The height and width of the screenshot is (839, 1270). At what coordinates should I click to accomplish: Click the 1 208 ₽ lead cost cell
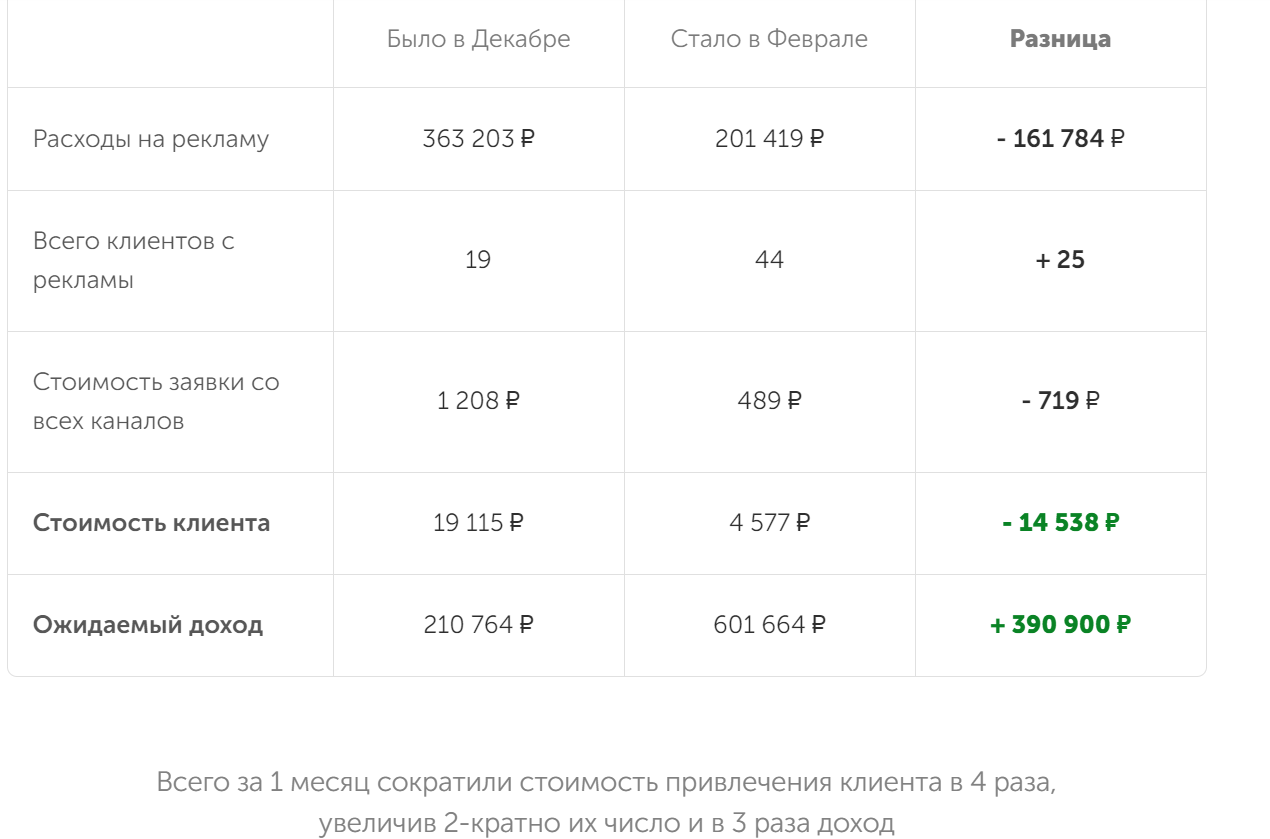tap(478, 401)
